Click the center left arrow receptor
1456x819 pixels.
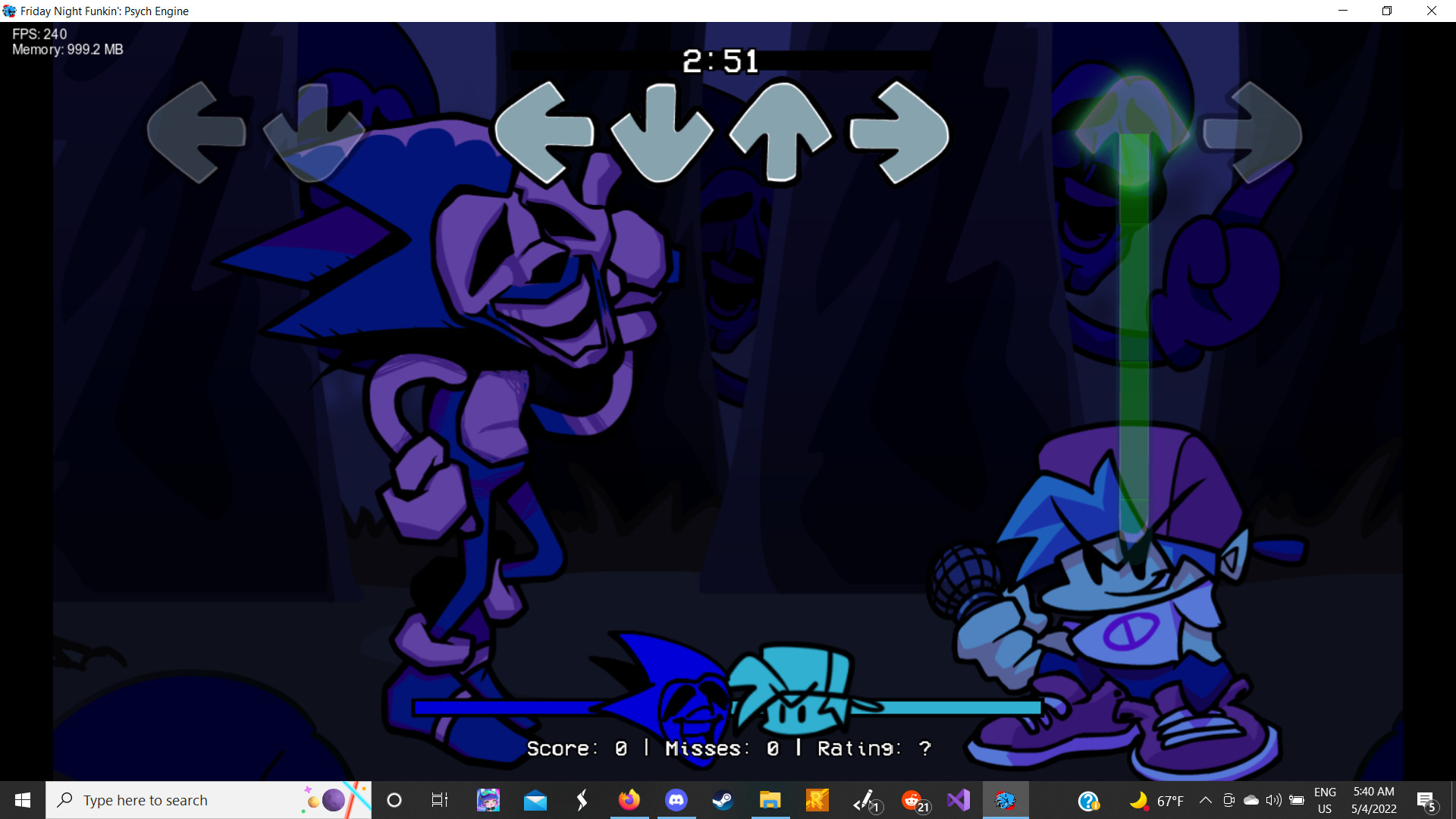click(543, 132)
